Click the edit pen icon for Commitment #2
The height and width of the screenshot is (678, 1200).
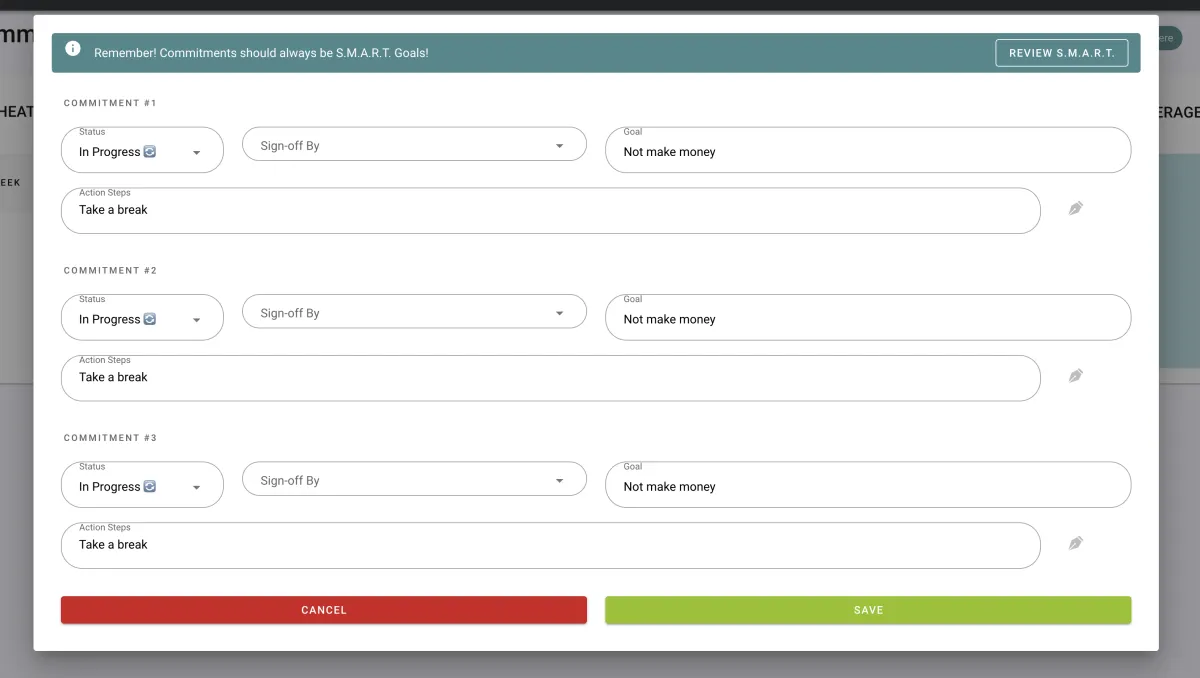click(1076, 376)
